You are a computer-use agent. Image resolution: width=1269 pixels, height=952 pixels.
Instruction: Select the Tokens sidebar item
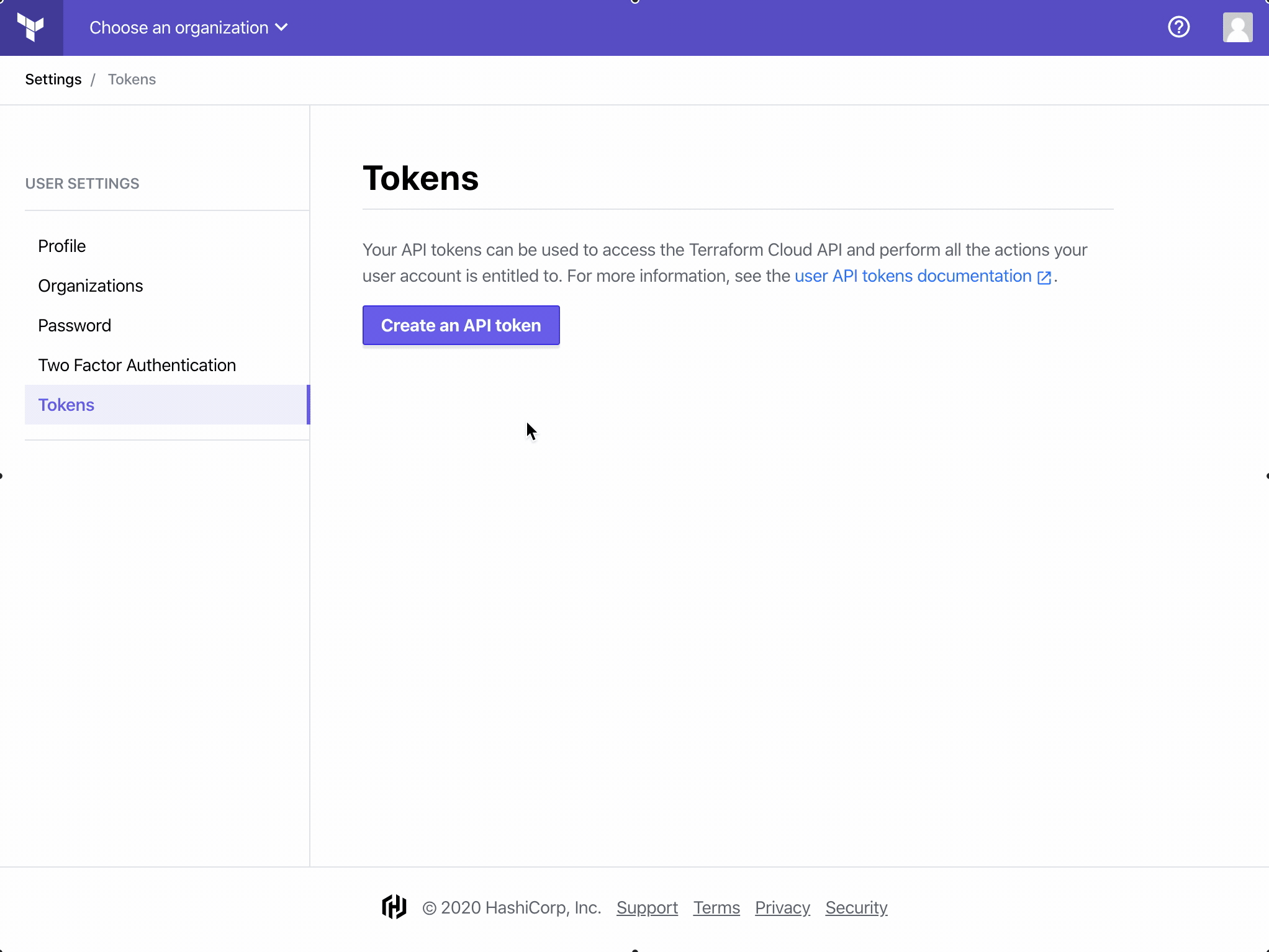pyautogui.click(x=66, y=405)
